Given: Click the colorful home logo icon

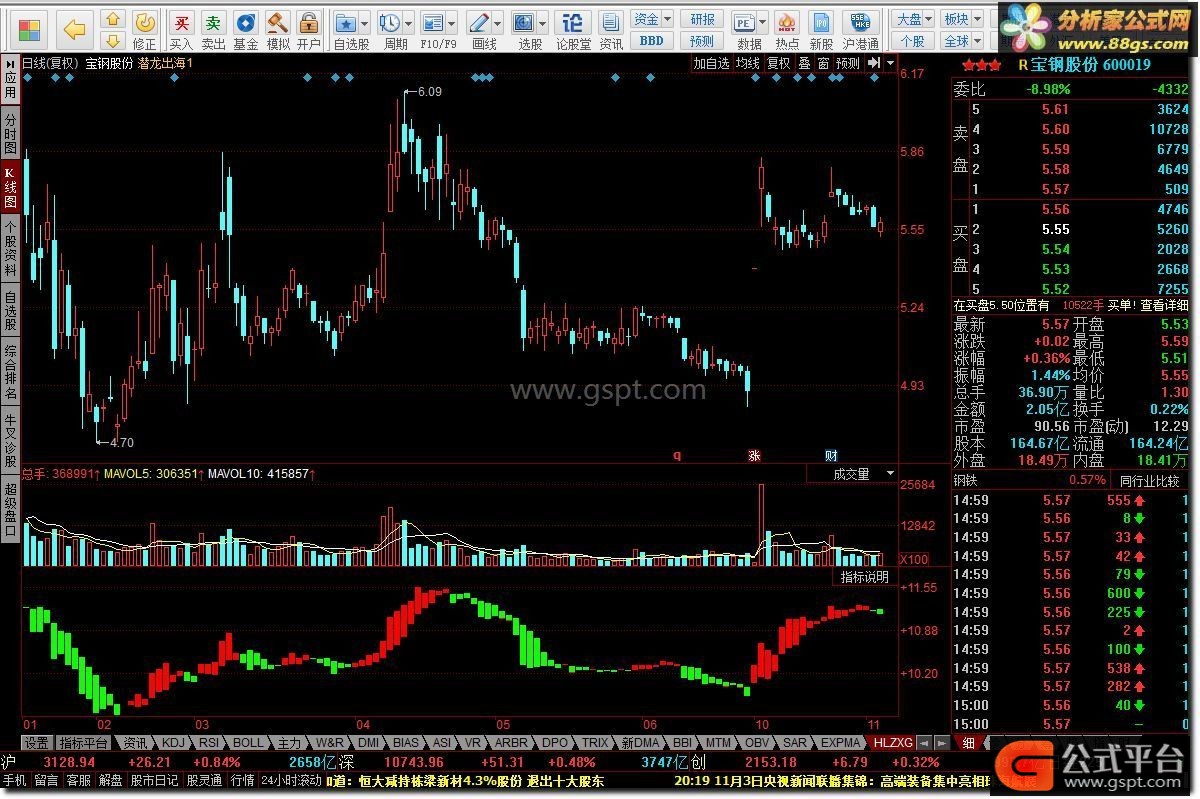Looking at the screenshot, I should 31,28.
